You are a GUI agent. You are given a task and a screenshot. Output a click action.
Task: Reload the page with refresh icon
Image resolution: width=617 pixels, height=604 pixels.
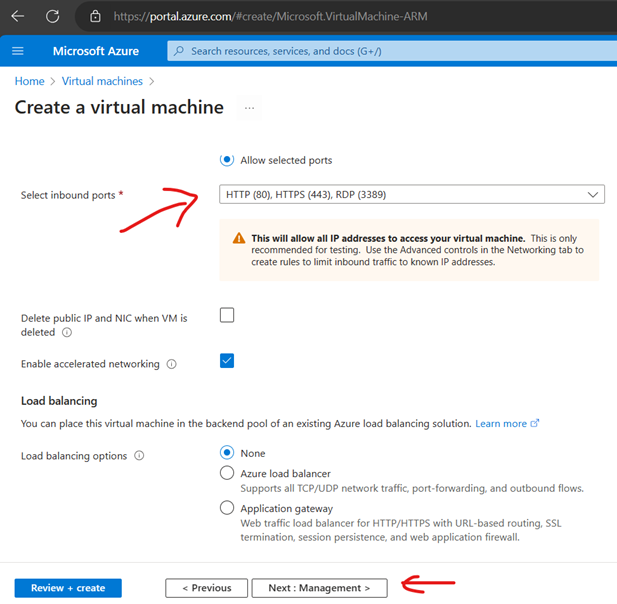[52, 16]
